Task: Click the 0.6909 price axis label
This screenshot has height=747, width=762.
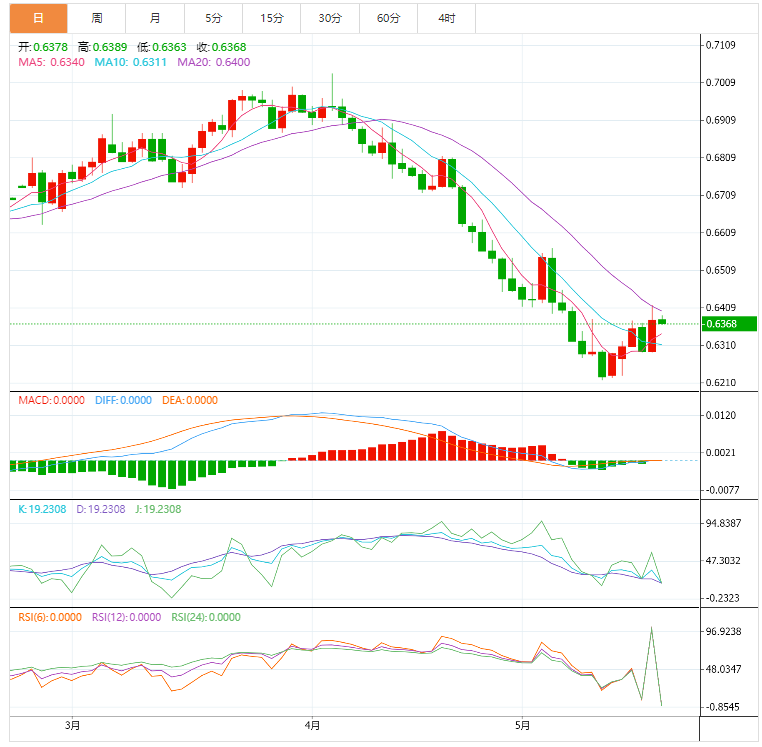Action: [721, 120]
